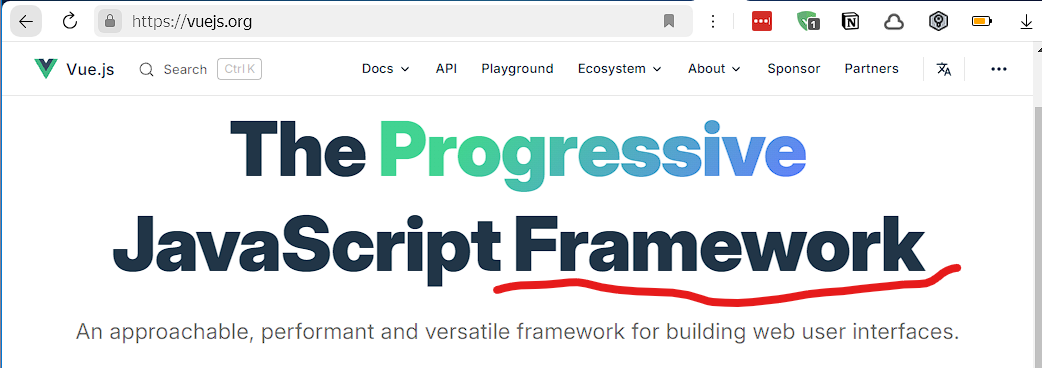Open the Sponsor navigation link

[x=793, y=69]
